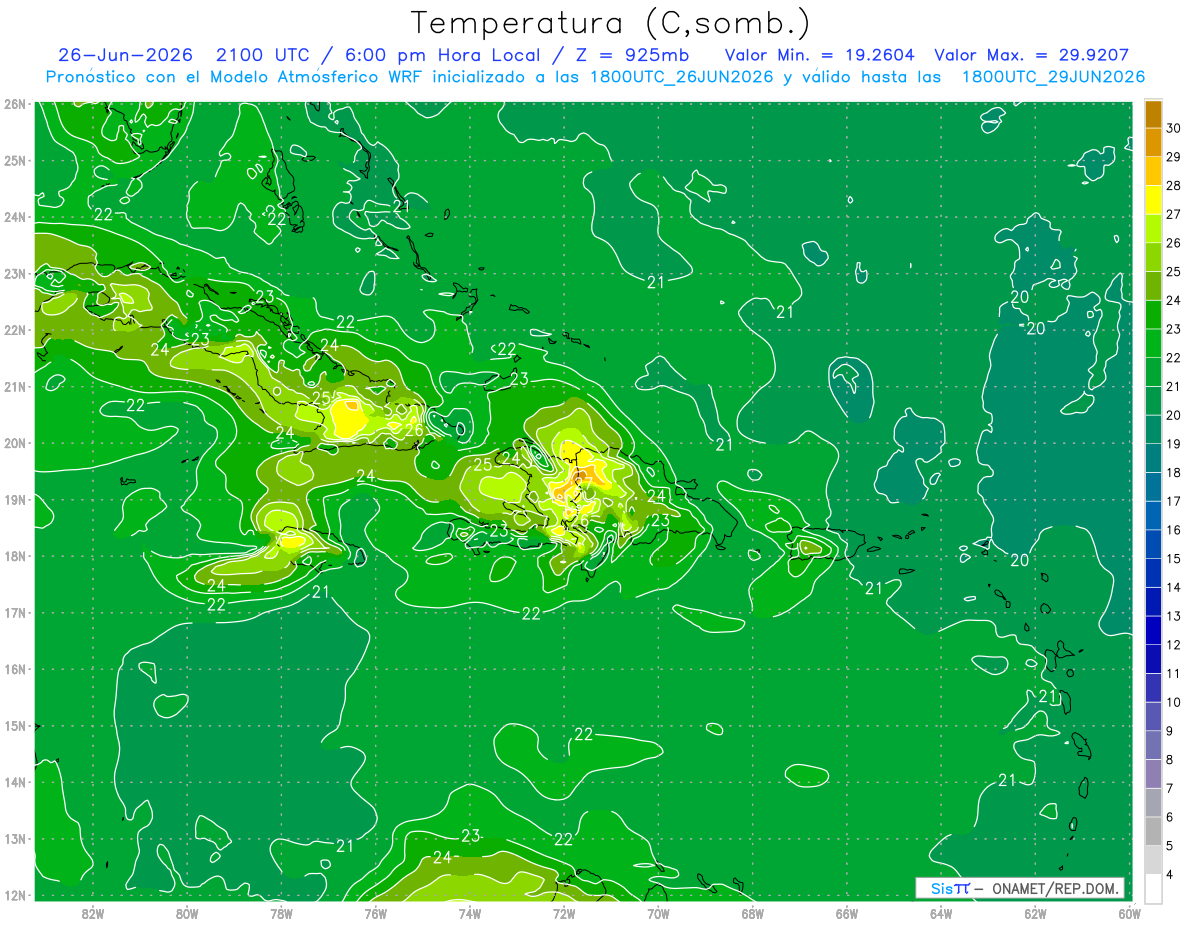Click the 'Valor Max. = 29.9207' readout
Screen dimensions: 1200x927
pyautogui.click(x=1032, y=55)
